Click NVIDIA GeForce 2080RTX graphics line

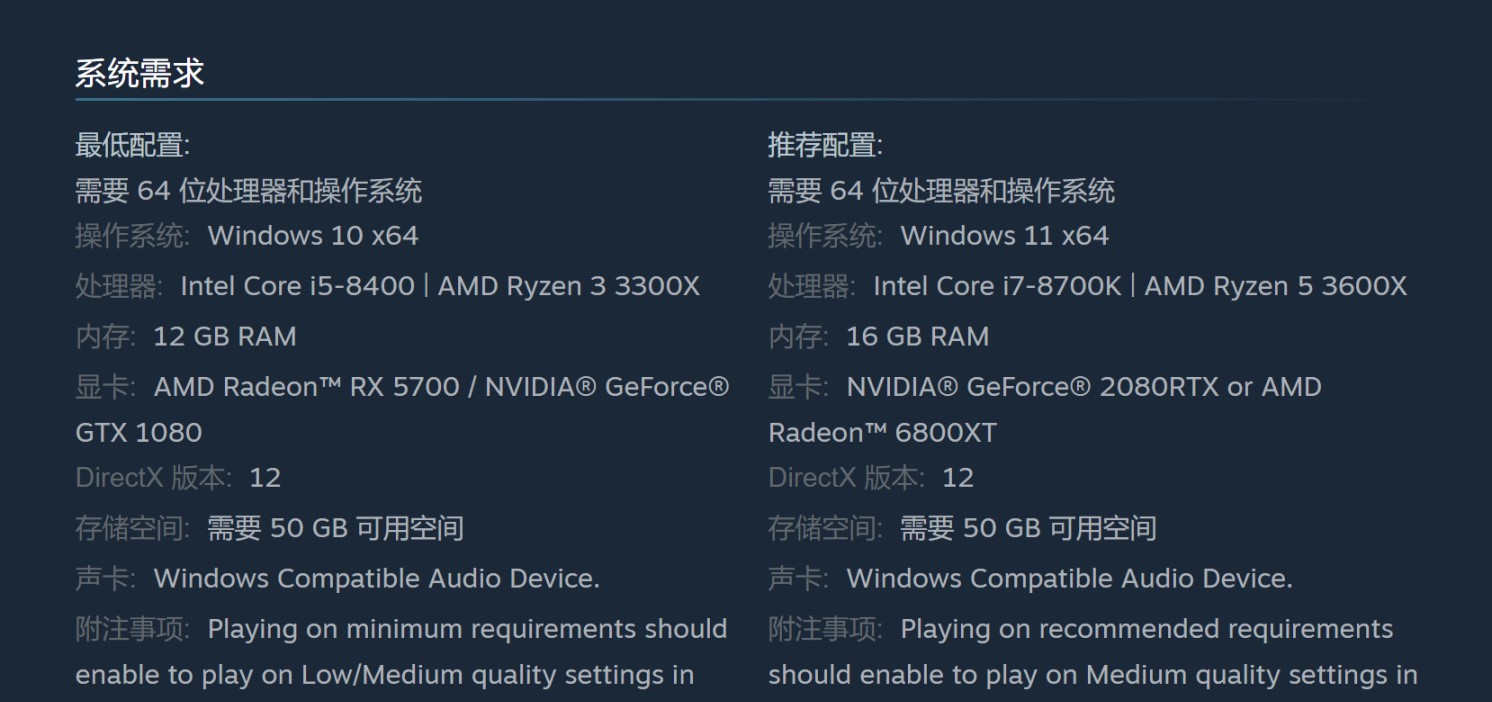[1084, 387]
